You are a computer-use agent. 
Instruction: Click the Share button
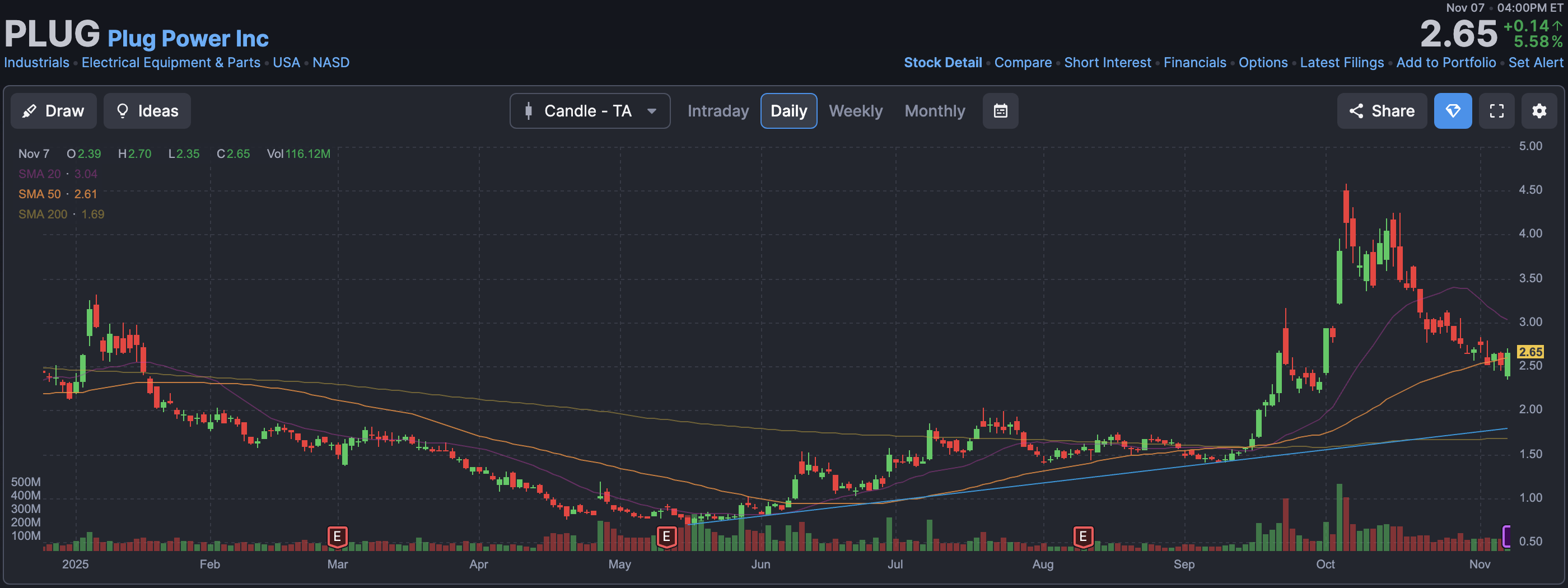coord(1382,111)
